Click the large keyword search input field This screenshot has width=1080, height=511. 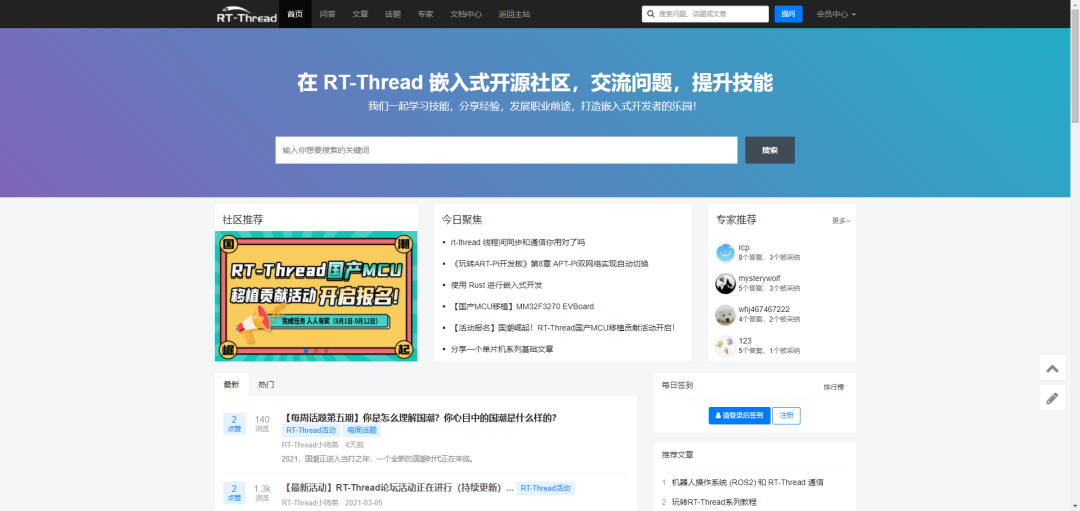tap(506, 150)
